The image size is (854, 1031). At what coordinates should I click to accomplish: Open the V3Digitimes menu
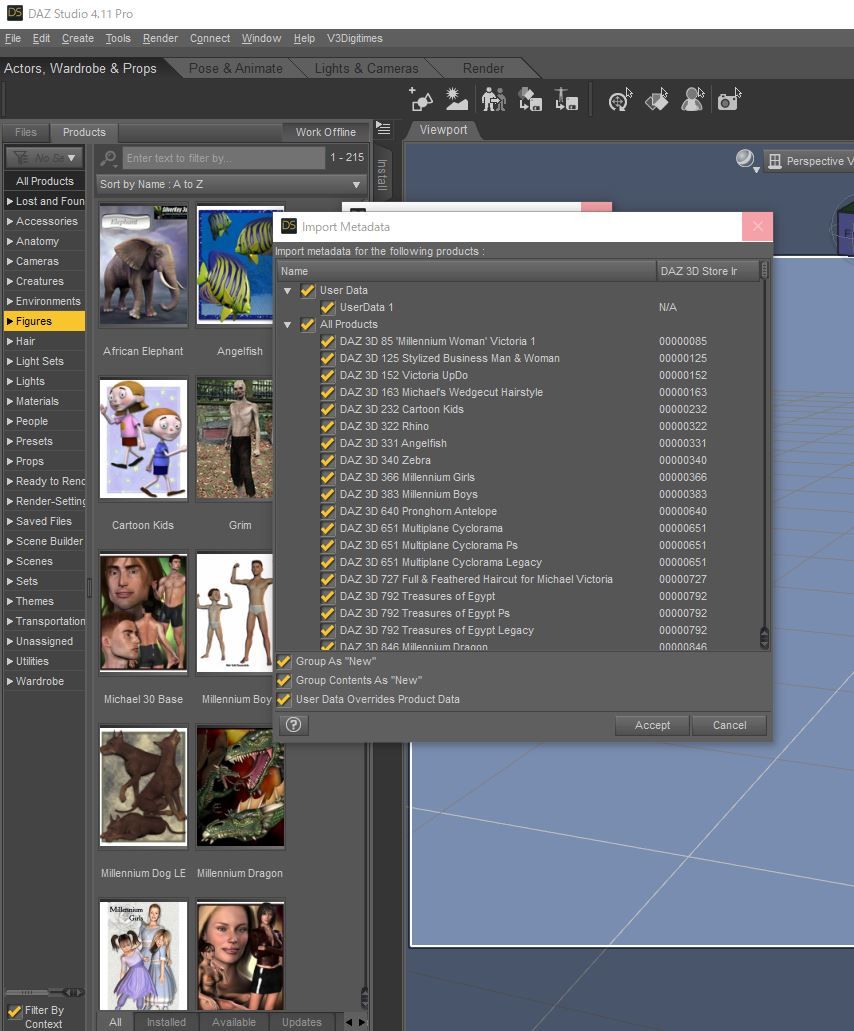coord(354,38)
